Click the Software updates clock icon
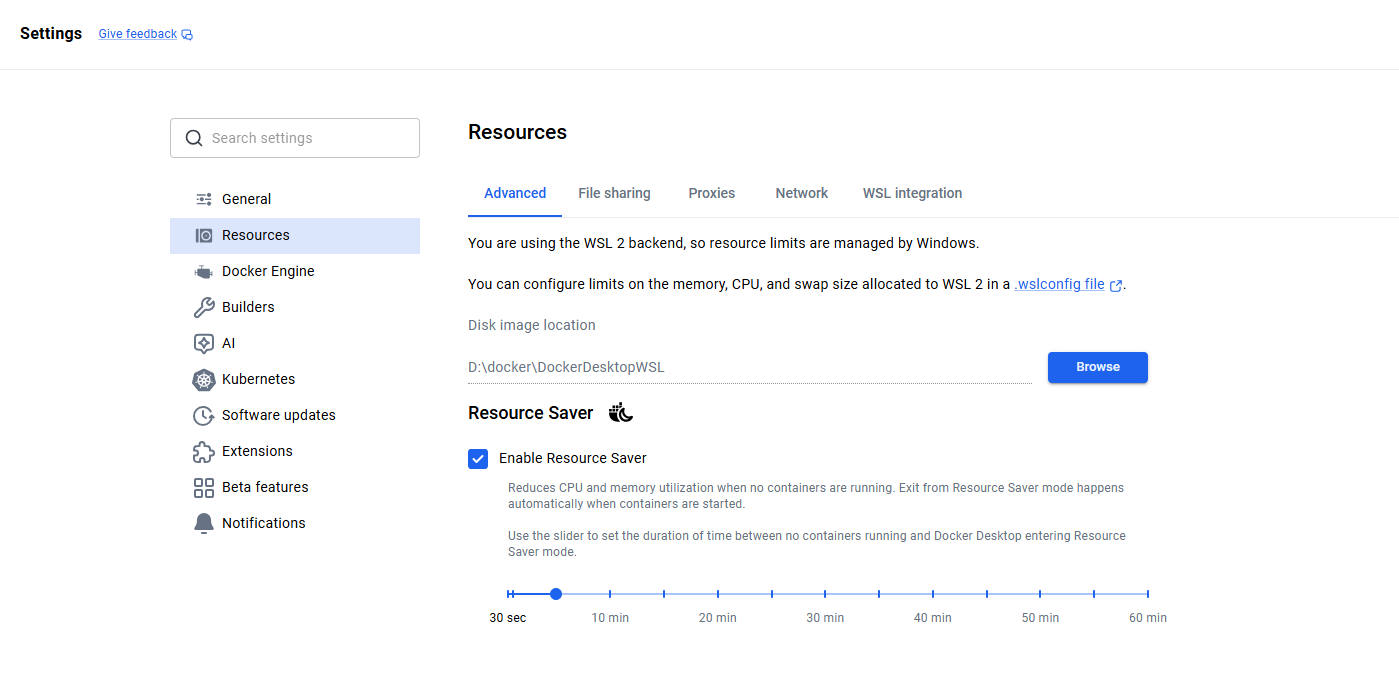 tap(204, 415)
